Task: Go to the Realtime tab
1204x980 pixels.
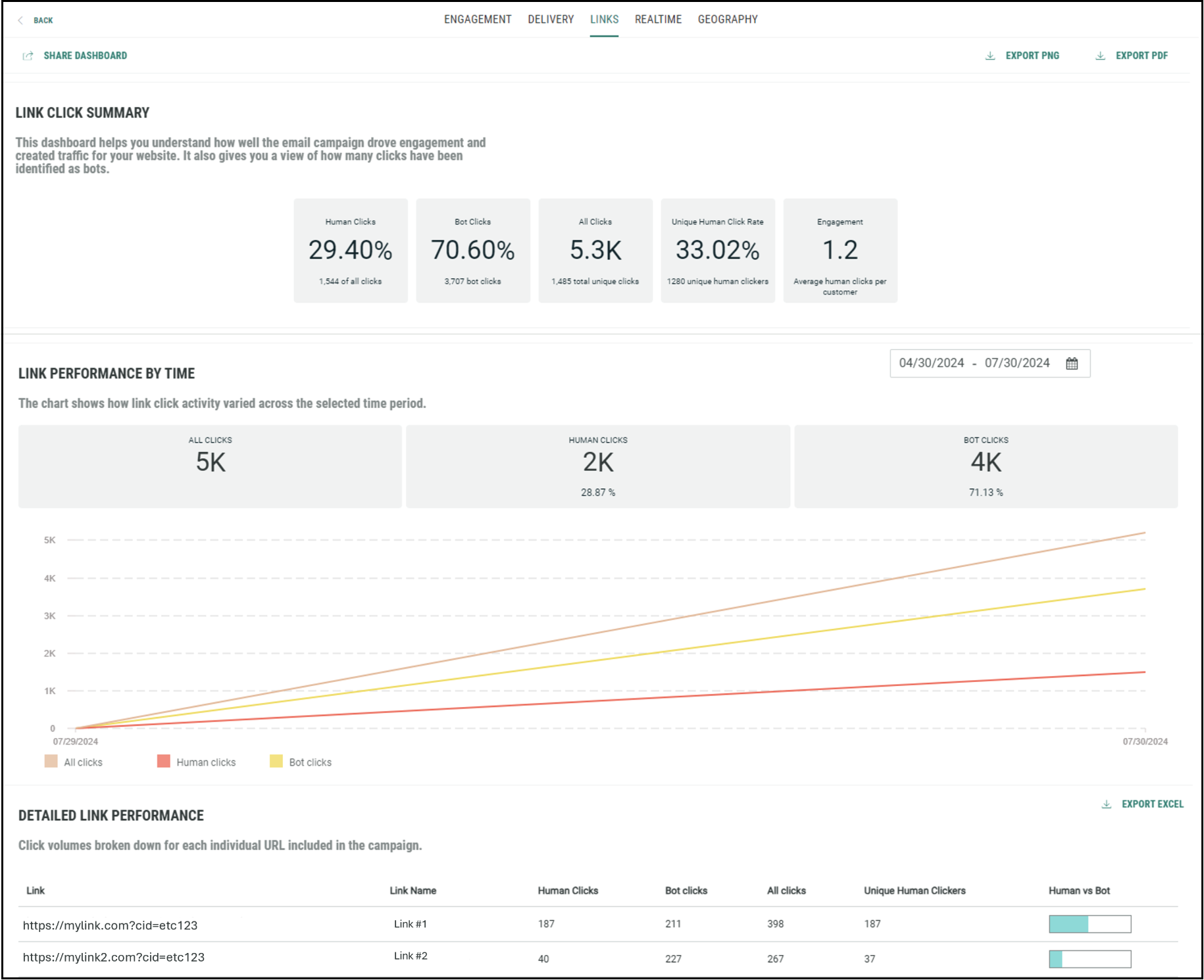Action: click(658, 20)
